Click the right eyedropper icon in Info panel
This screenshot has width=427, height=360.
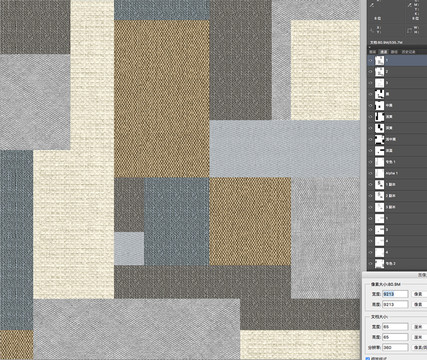(x=410, y=5)
